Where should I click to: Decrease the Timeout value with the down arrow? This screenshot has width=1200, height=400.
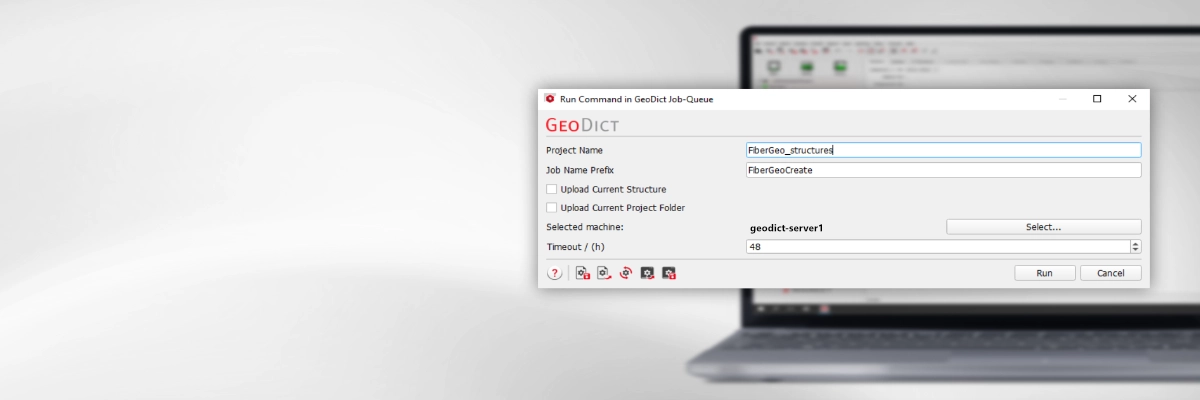point(1135,249)
